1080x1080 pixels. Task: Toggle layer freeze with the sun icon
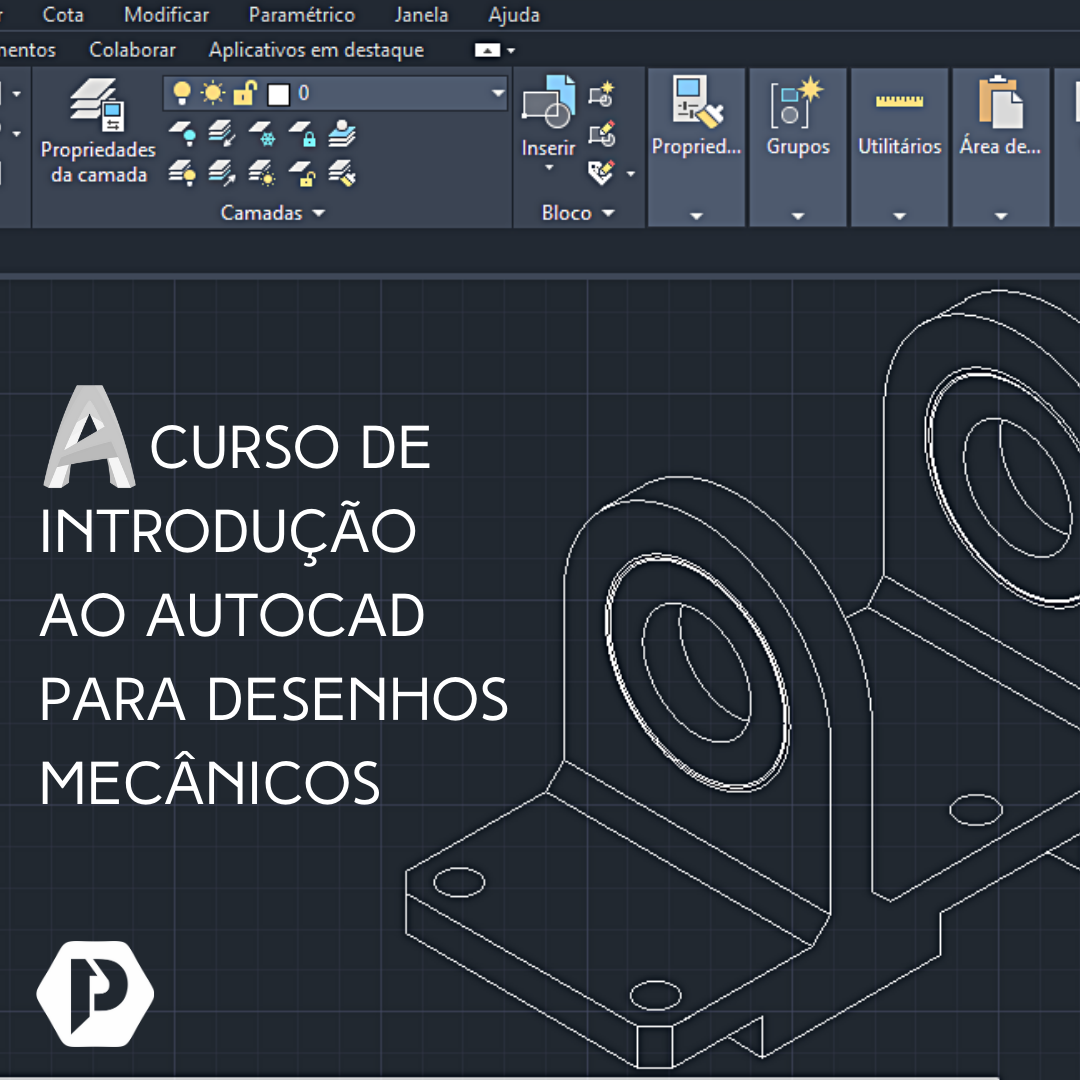coord(213,92)
